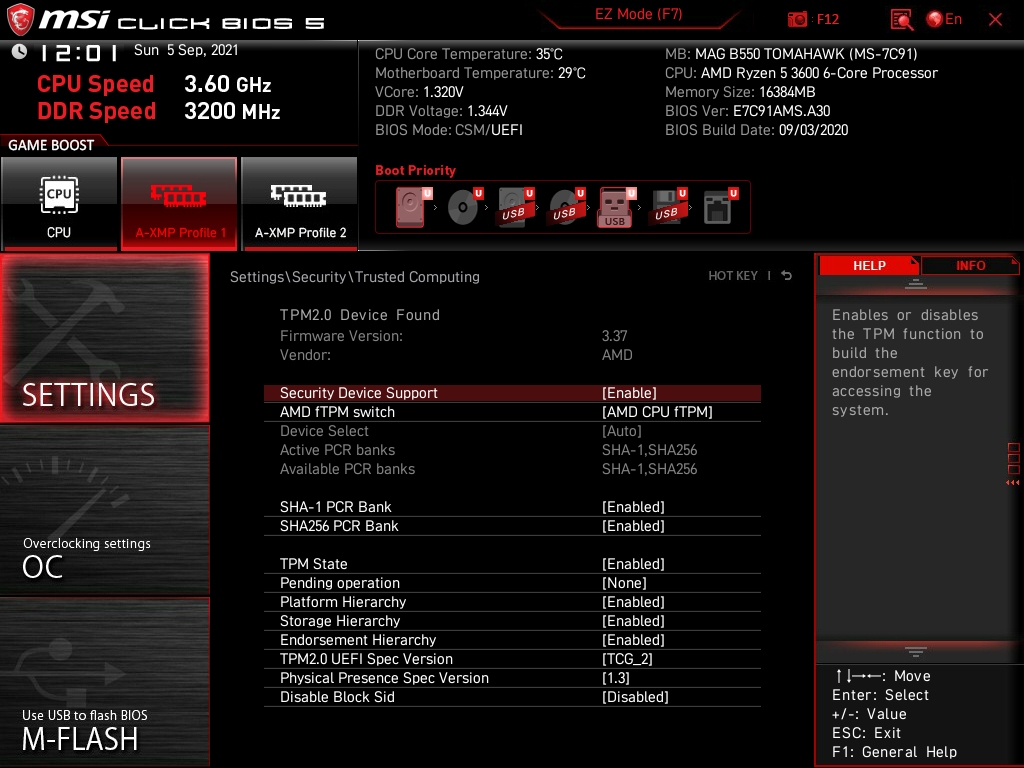The height and width of the screenshot is (768, 1024).
Task: Click the CPU Core Temperature reading
Action: click(x=469, y=54)
